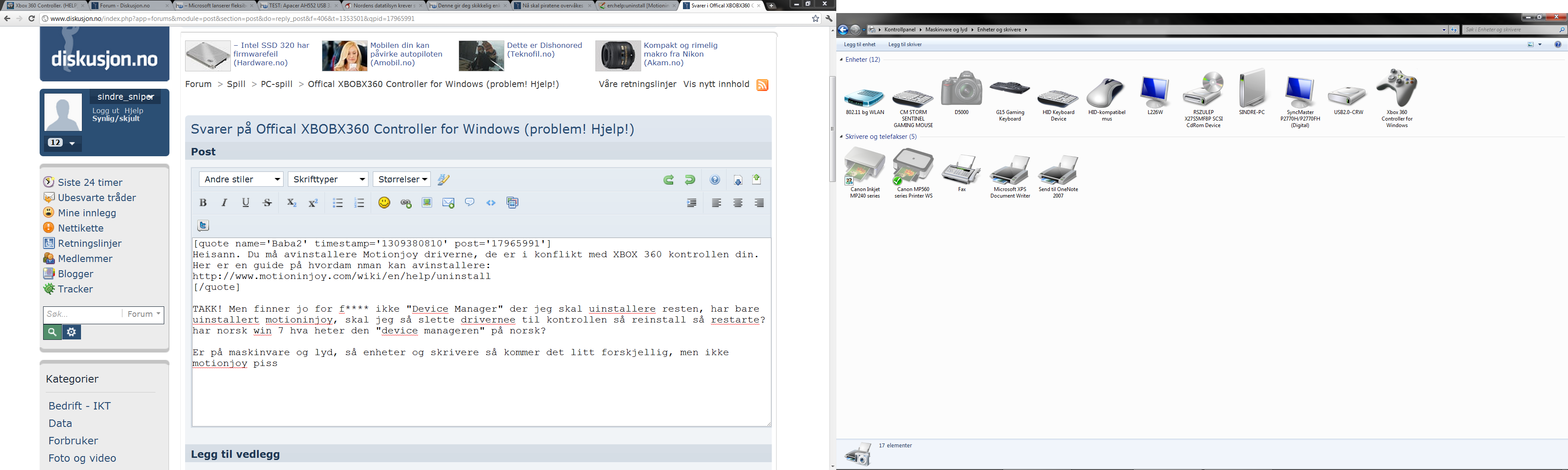Click the Logg ut link

(106, 111)
